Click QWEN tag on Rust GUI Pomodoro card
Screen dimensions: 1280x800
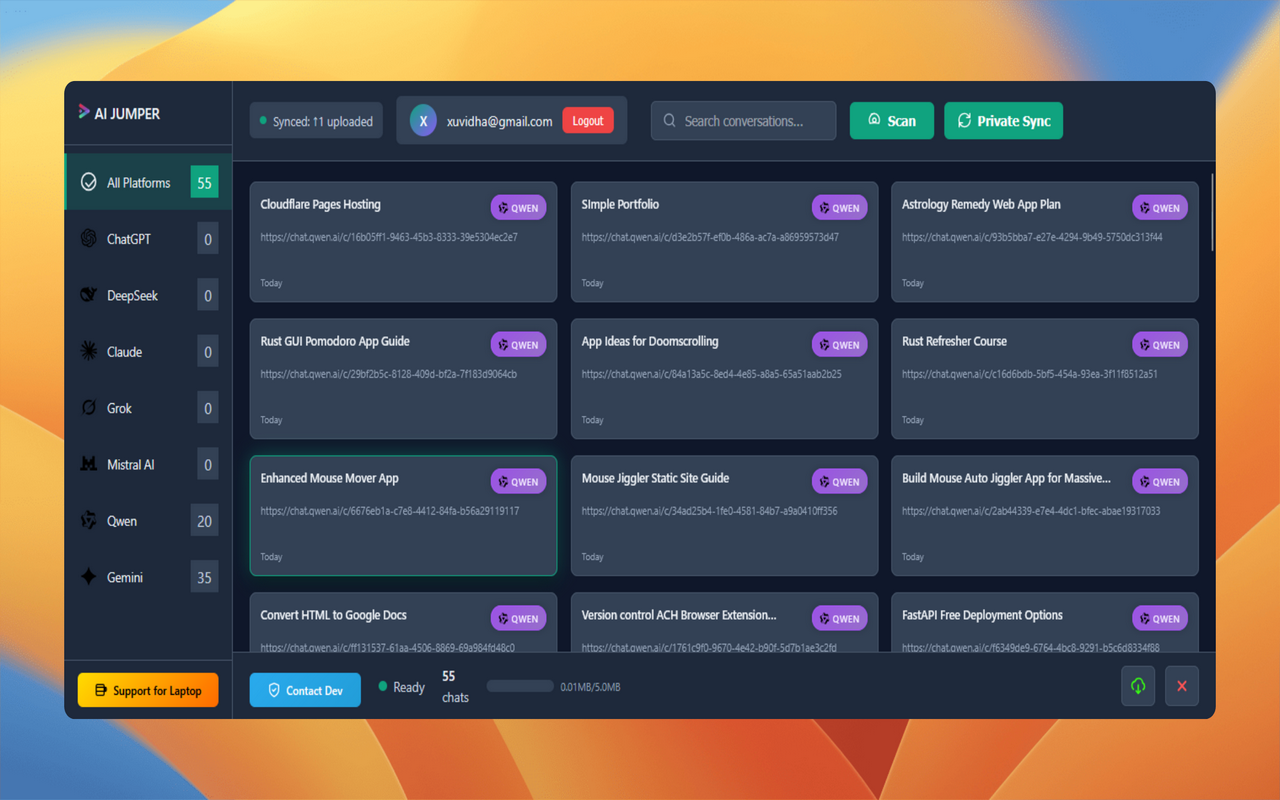518,345
